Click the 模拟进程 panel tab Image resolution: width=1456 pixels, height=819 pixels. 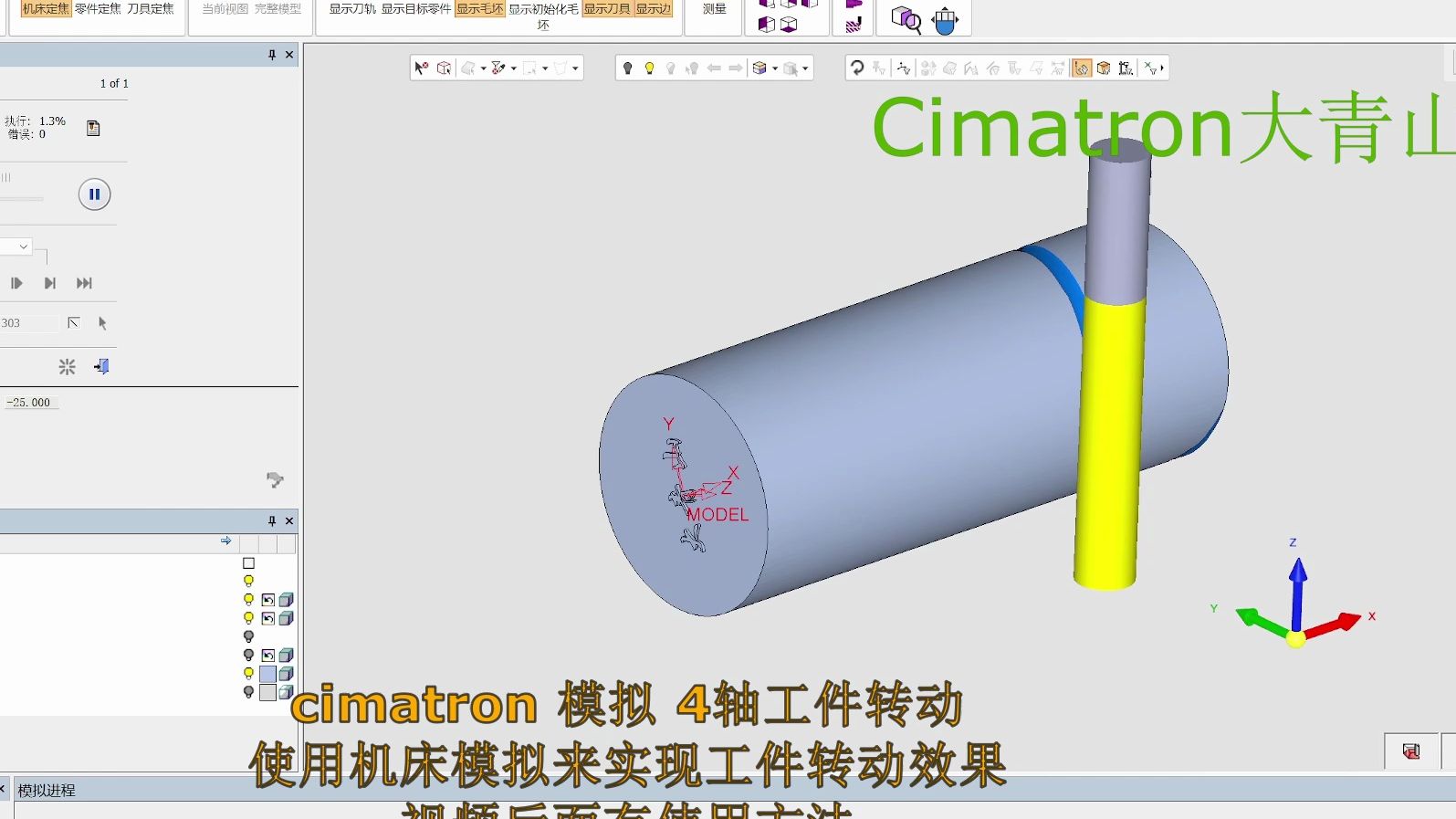click(x=47, y=791)
